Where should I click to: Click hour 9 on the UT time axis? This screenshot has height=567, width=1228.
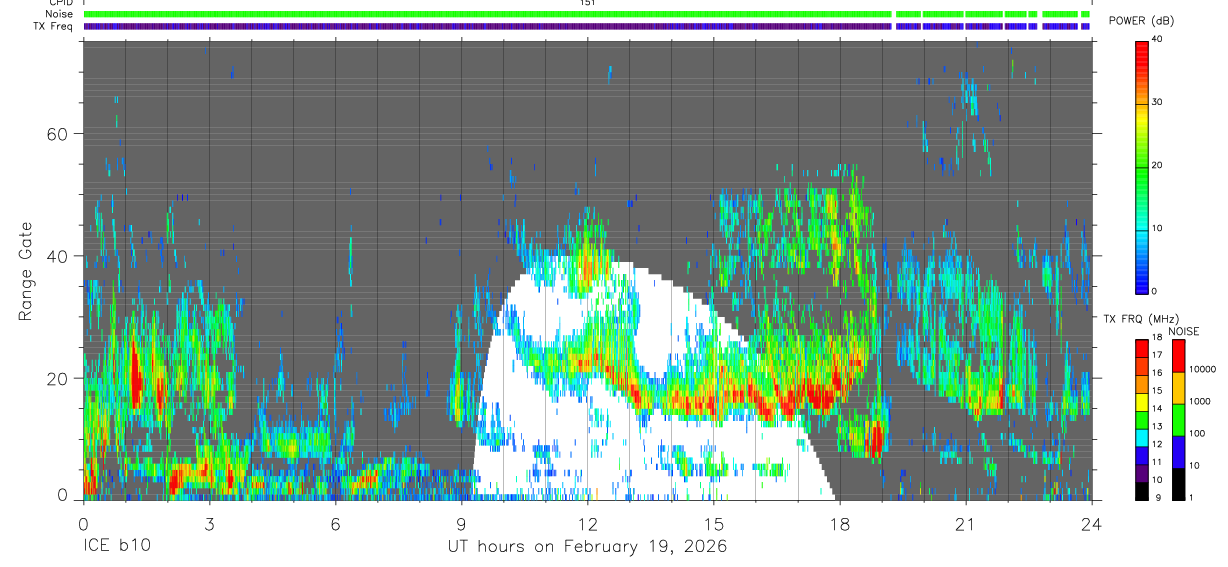point(461,524)
